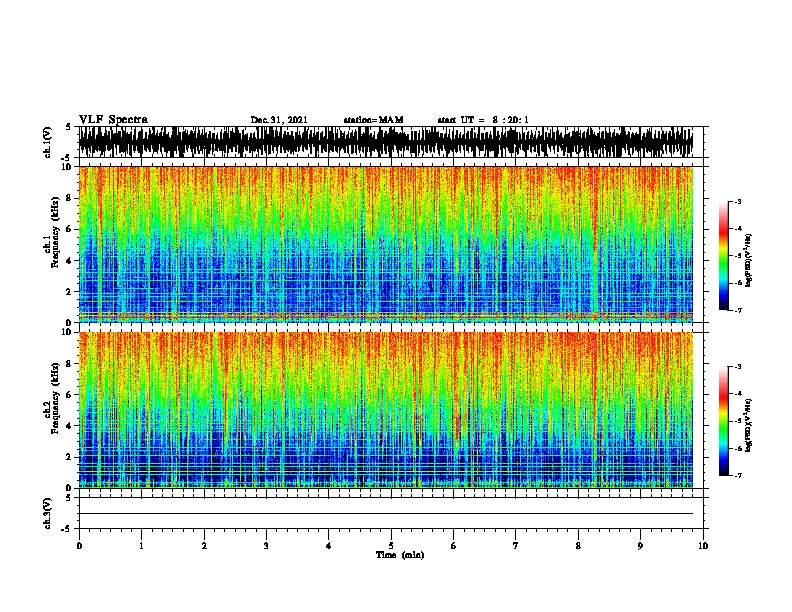The height and width of the screenshot is (612, 792).
Task: Click the ch.1 colorbar log(PSD) unit label
Action: coord(749,261)
